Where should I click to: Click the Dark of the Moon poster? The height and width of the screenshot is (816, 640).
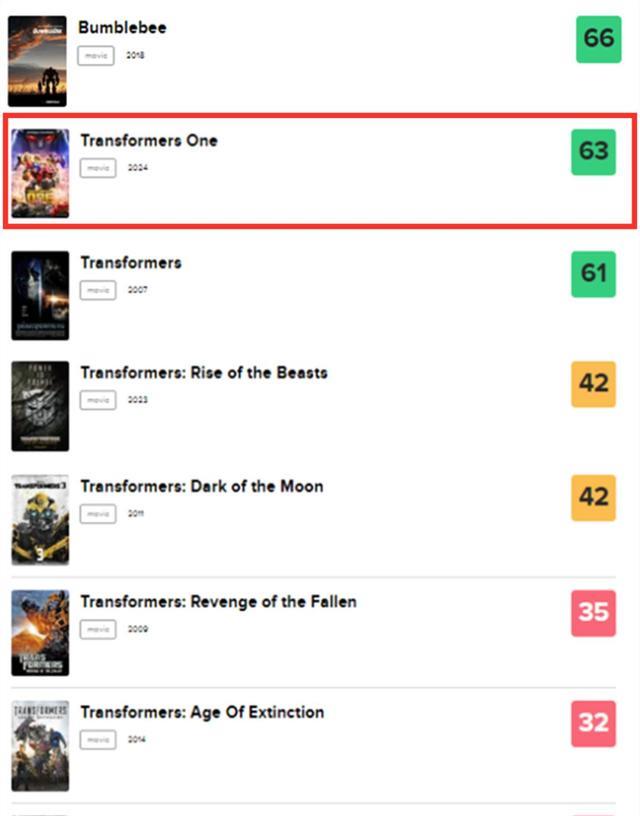40,520
